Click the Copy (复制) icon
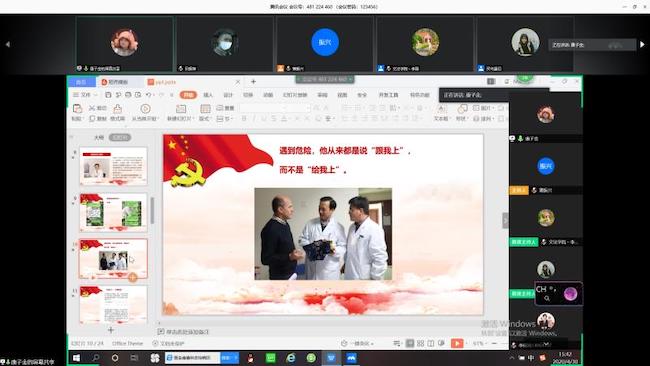 click(92, 119)
